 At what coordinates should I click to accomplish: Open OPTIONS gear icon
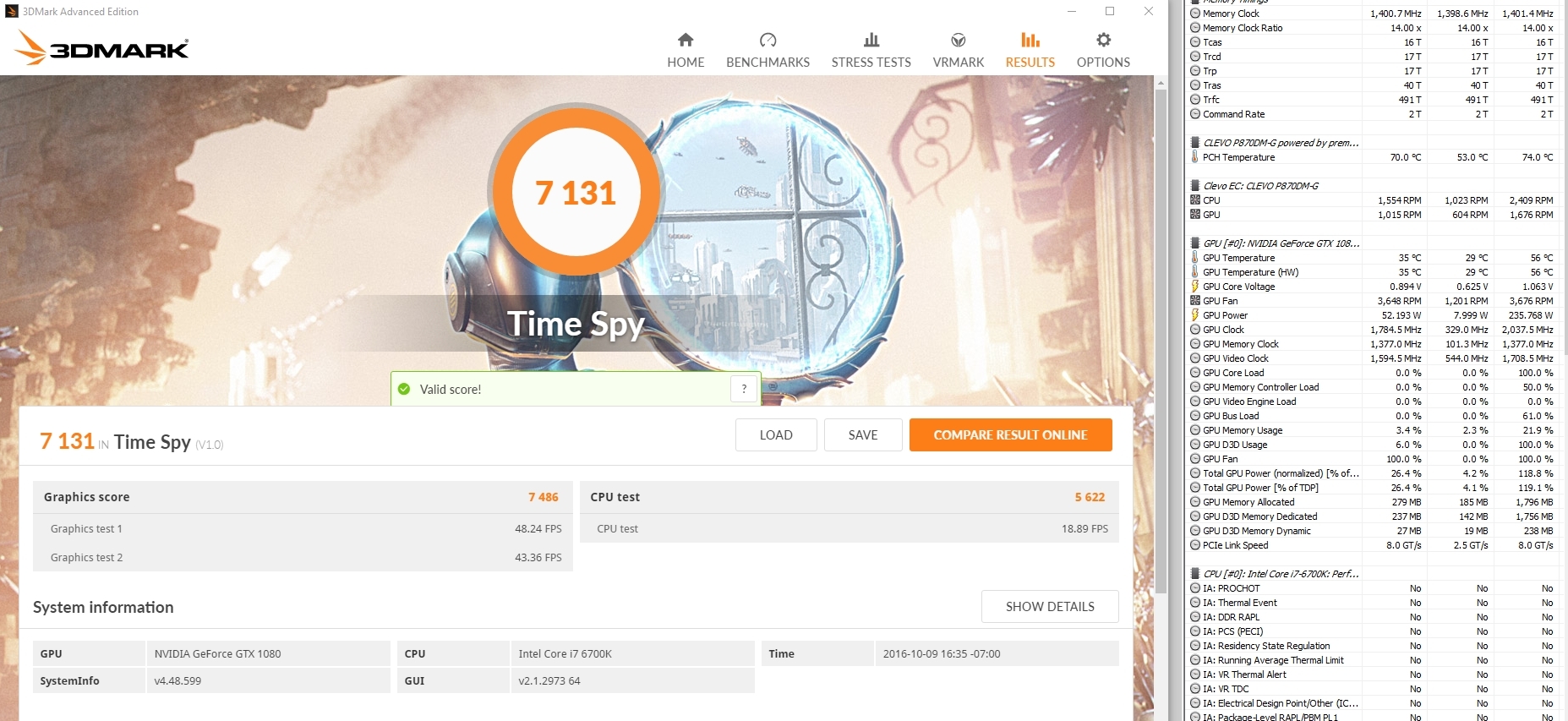point(1103,40)
